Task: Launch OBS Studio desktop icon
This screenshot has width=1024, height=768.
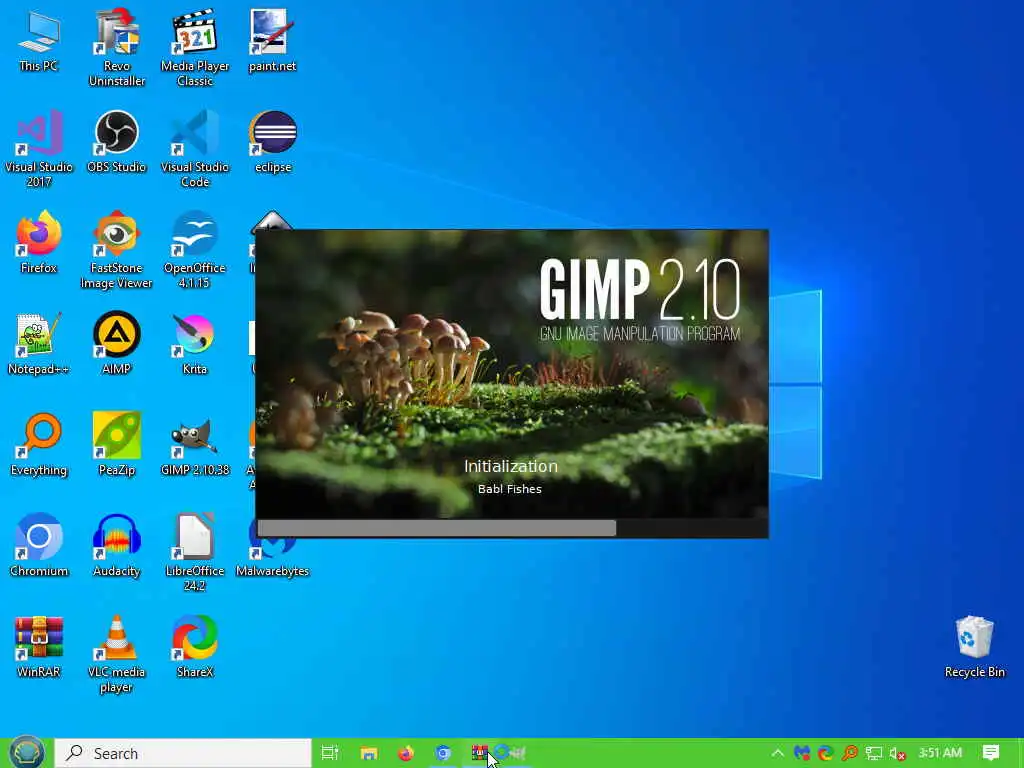Action: (x=116, y=142)
